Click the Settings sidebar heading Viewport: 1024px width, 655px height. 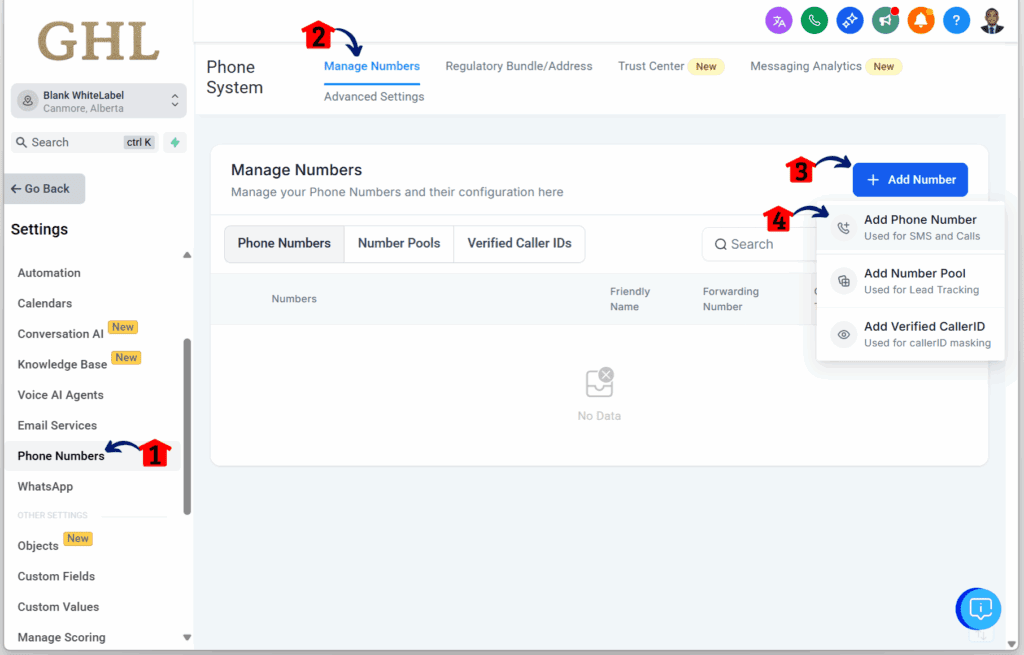(x=39, y=229)
